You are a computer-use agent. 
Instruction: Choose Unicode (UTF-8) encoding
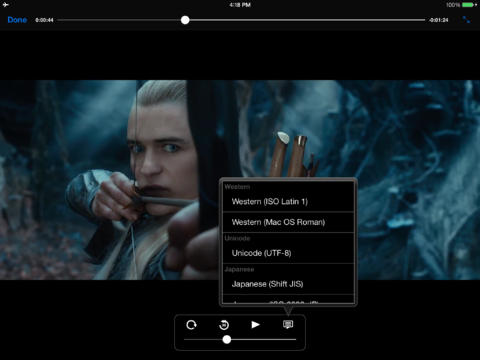(288, 253)
